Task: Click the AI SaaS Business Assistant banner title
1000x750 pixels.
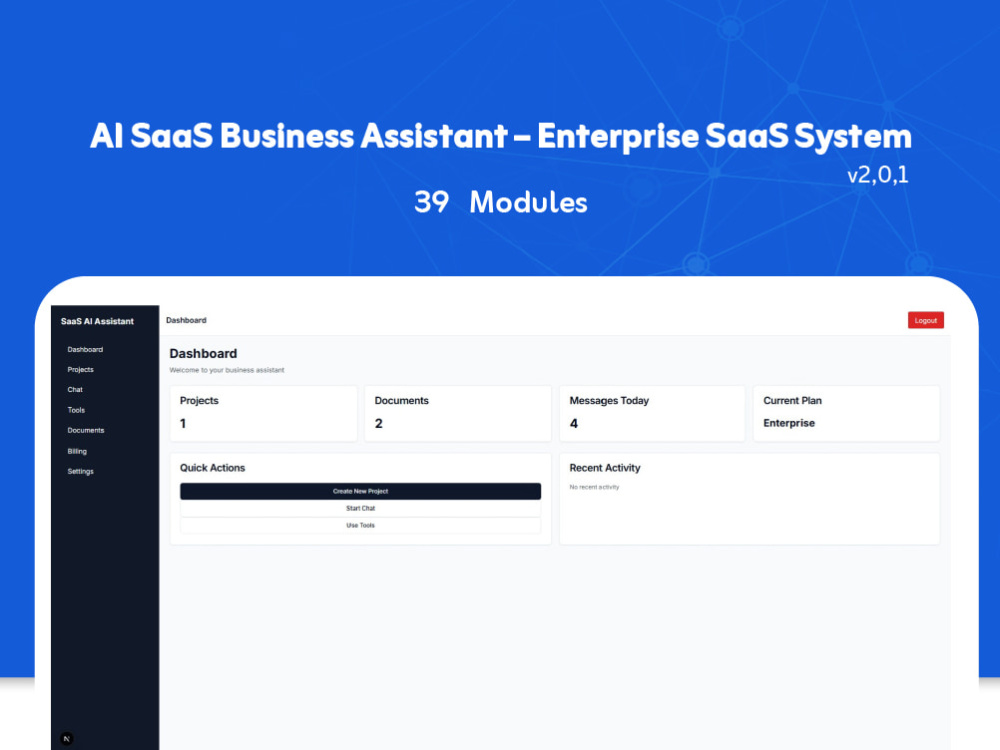Action: coord(501,136)
